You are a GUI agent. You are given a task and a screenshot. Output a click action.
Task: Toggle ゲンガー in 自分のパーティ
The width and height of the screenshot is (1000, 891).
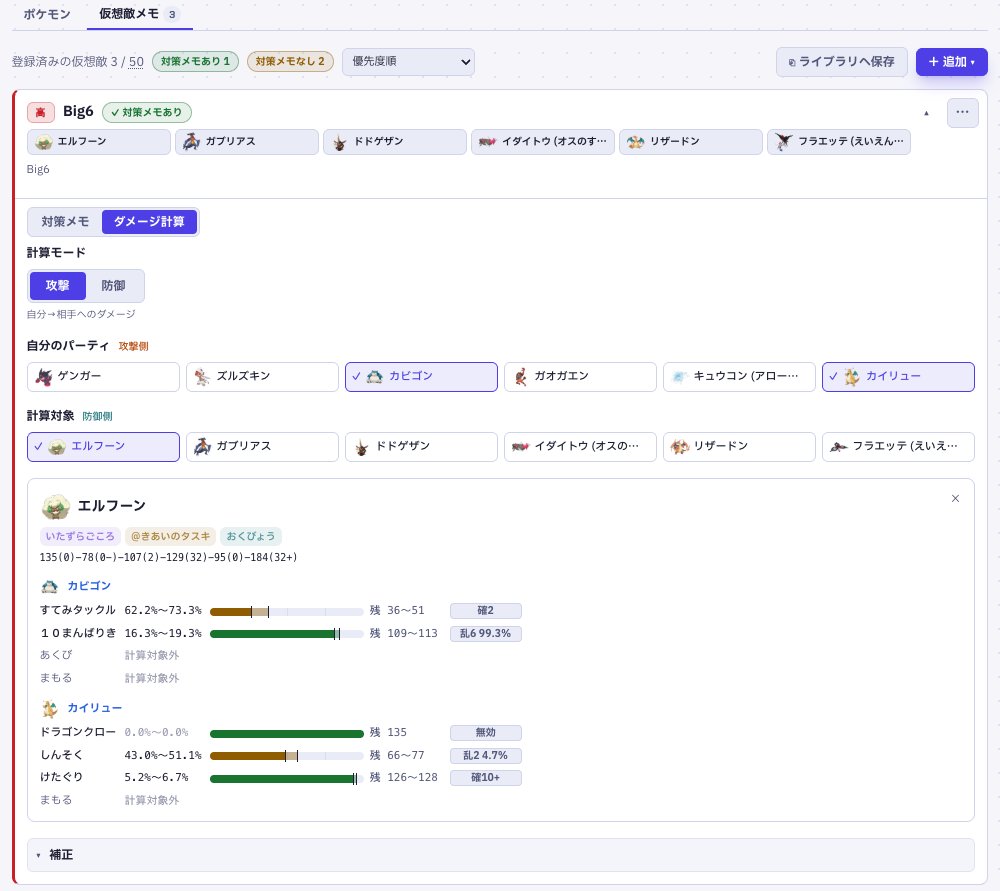click(x=103, y=377)
